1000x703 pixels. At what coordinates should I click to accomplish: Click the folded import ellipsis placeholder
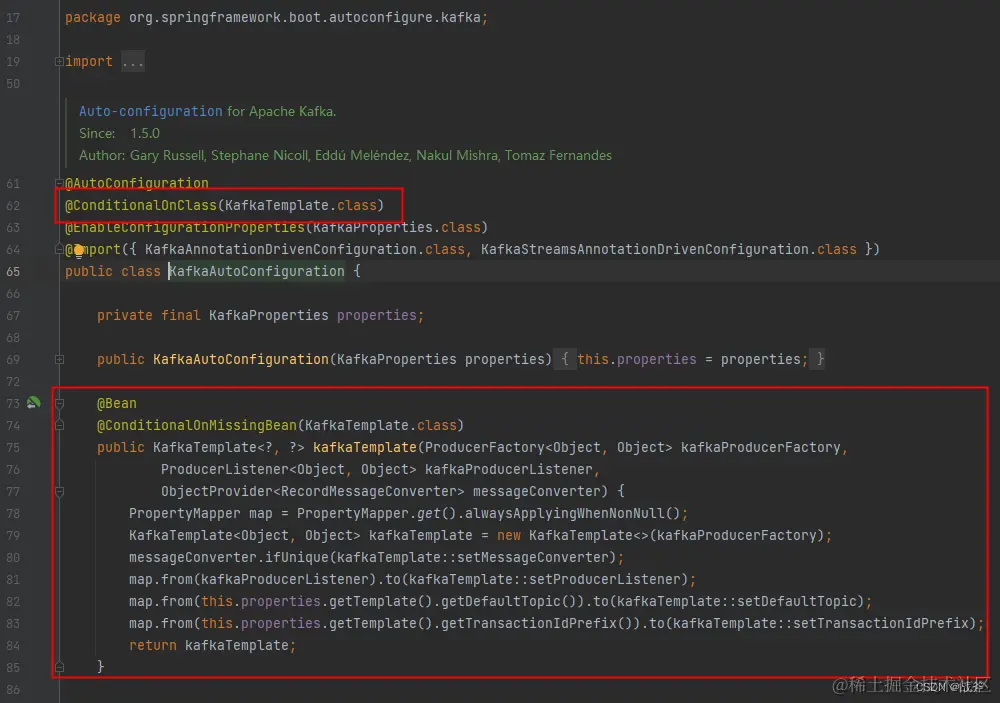click(x=133, y=62)
